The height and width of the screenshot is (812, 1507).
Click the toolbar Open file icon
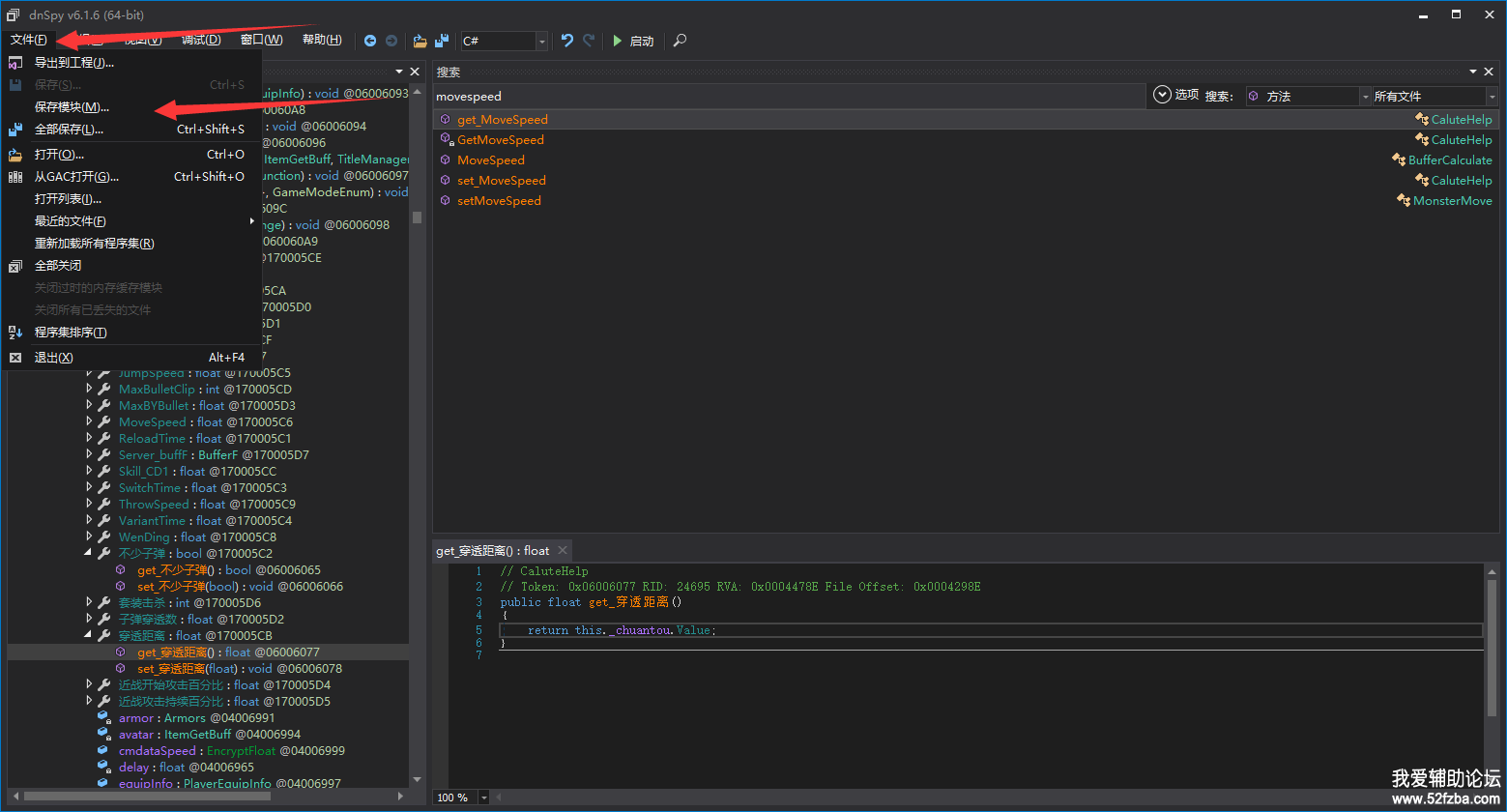[420, 41]
